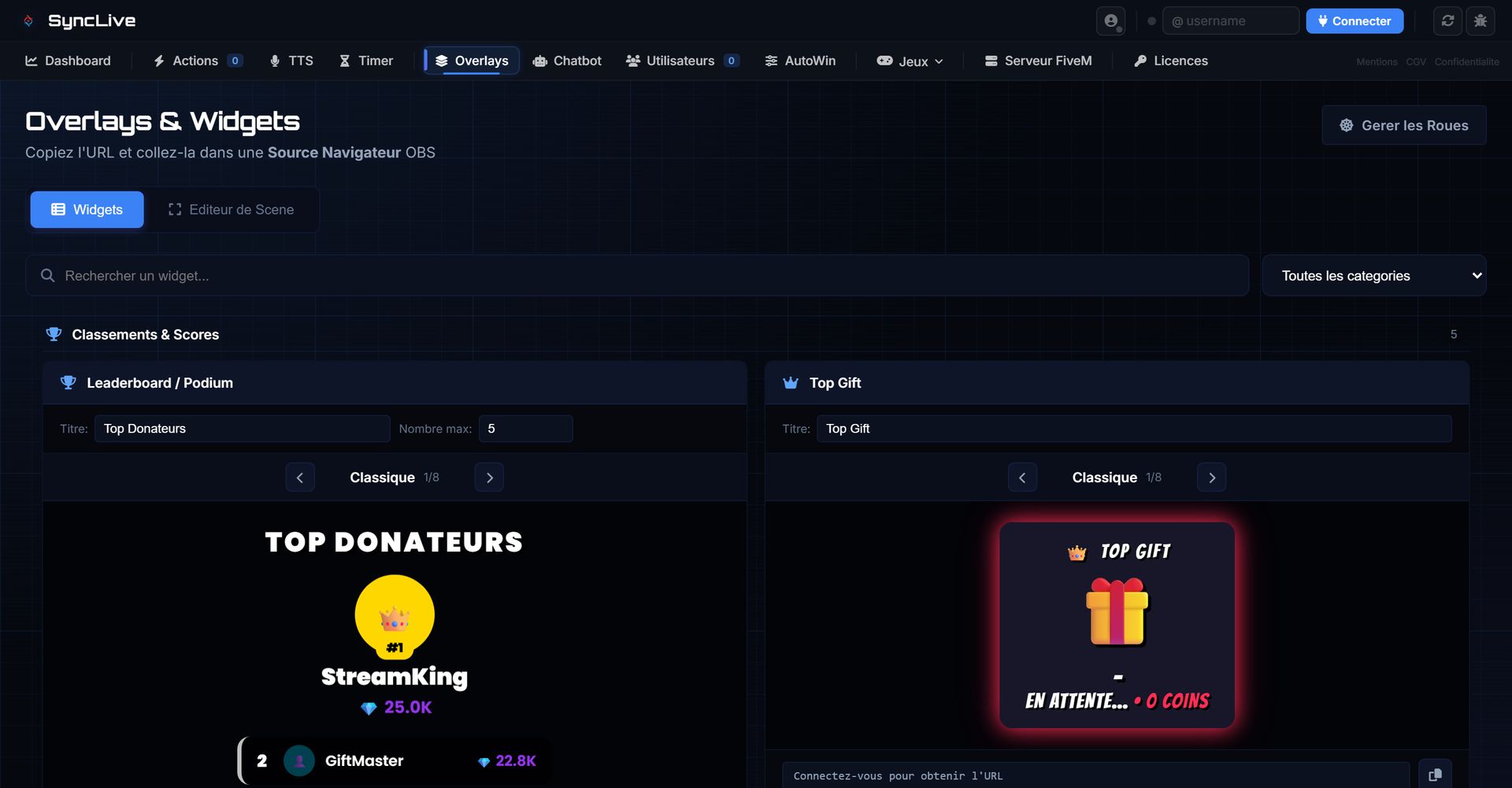Click the bug report icon
The width and height of the screenshot is (1512, 788).
(x=1480, y=21)
